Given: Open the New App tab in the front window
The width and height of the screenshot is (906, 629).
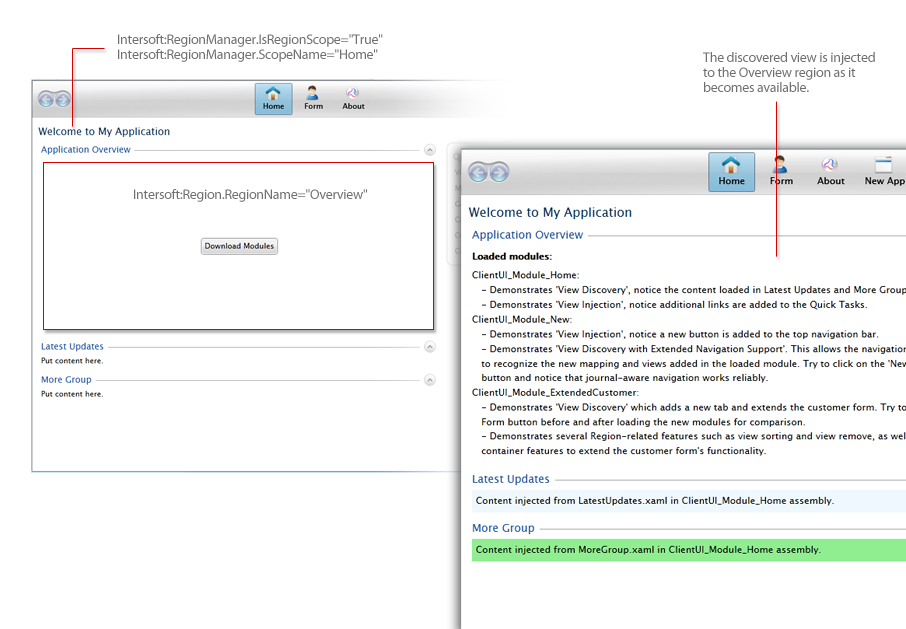Looking at the screenshot, I should pyautogui.click(x=884, y=172).
